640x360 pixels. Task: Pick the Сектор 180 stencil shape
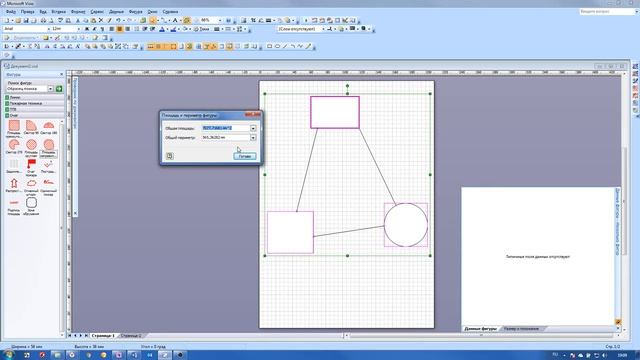(x=49, y=127)
